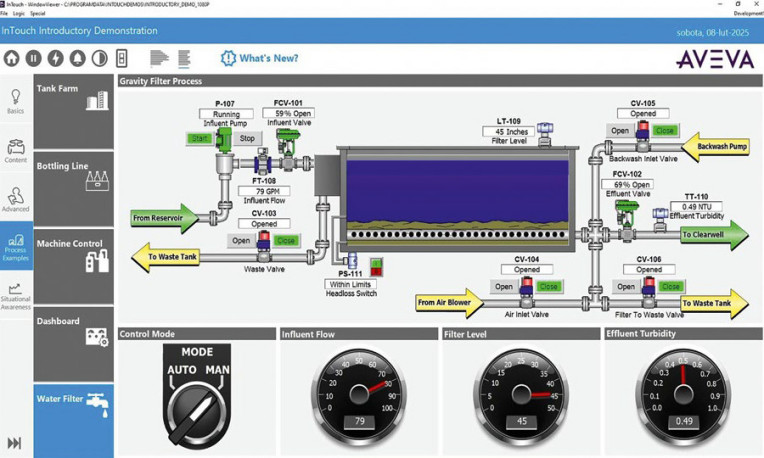Screen dimensions: 764x458
Task: Select the Bottling Line navigation tile
Action: [73, 187]
